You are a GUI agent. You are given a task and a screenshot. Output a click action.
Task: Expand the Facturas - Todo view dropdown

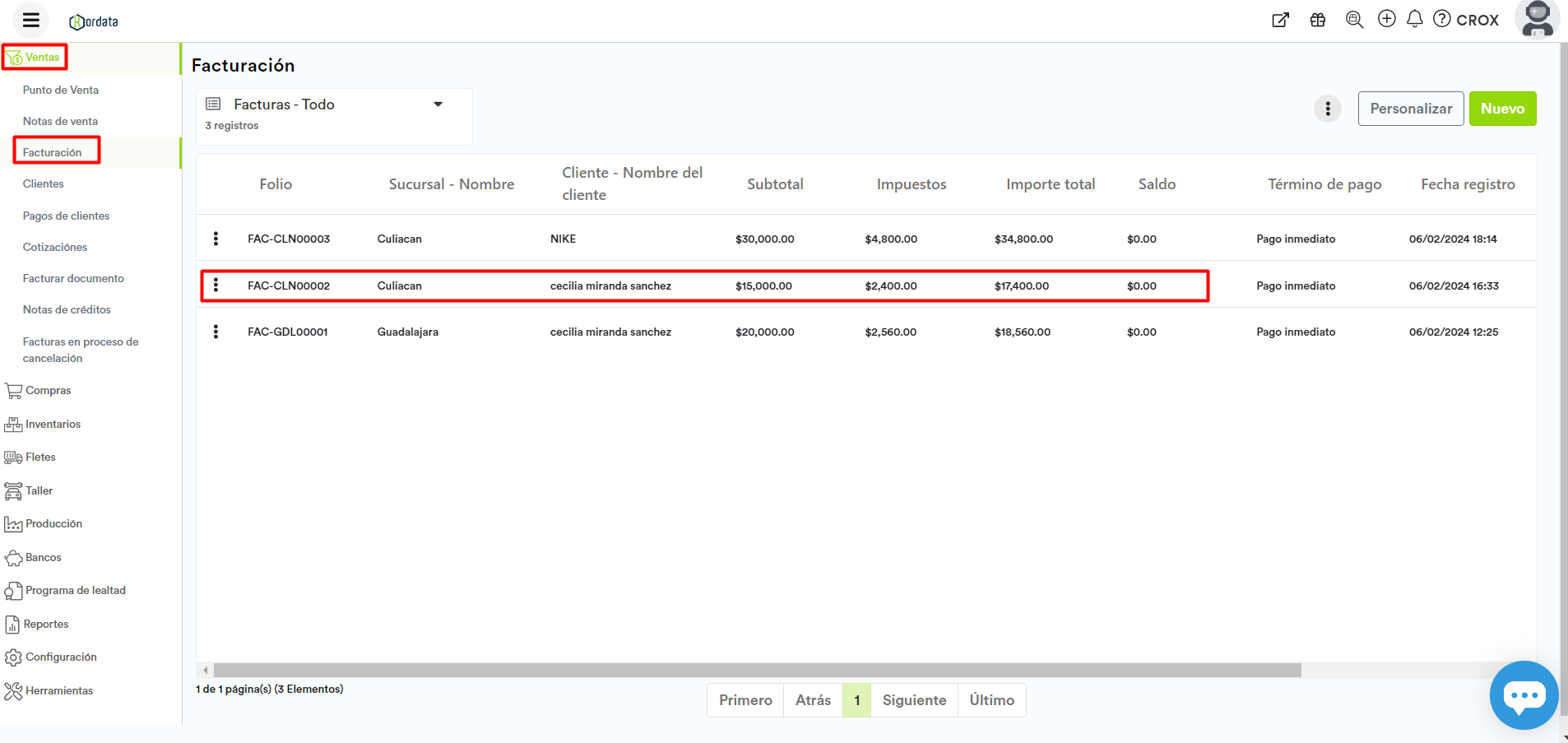438,104
